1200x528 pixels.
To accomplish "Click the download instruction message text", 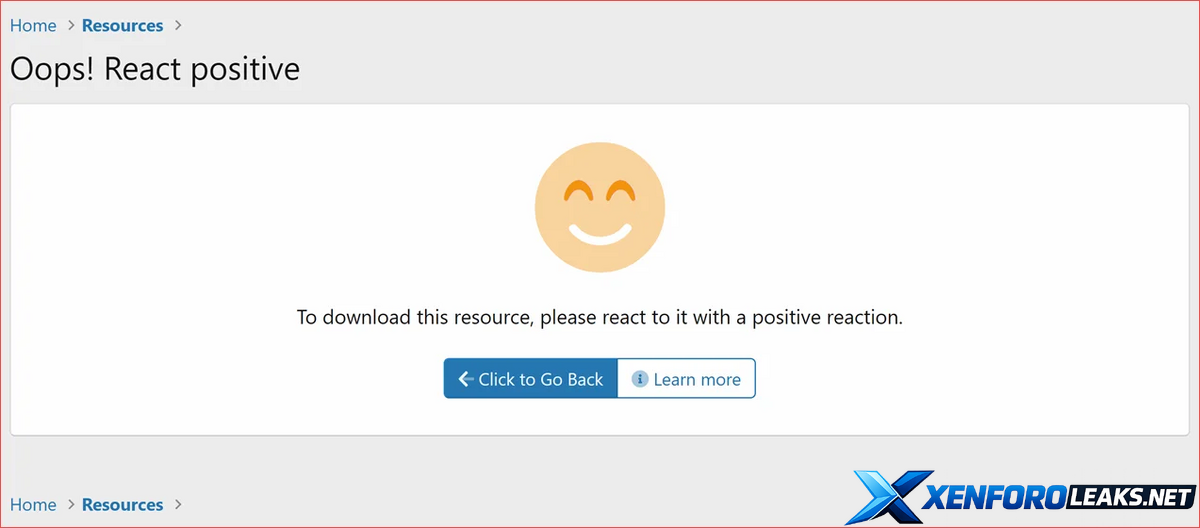I will pos(600,318).
